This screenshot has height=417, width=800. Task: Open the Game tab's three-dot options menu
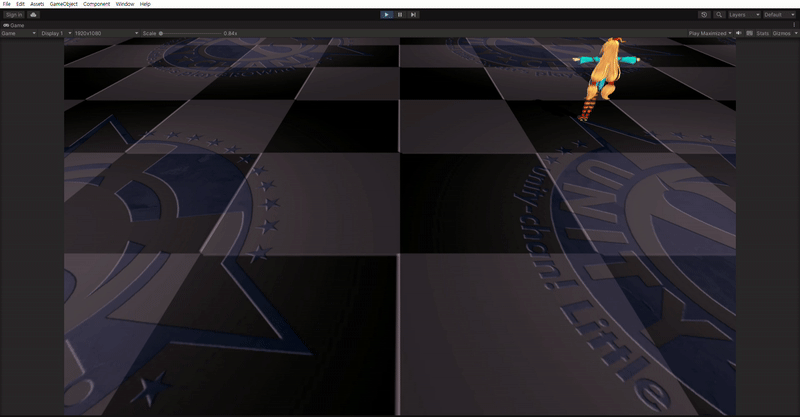point(794,25)
